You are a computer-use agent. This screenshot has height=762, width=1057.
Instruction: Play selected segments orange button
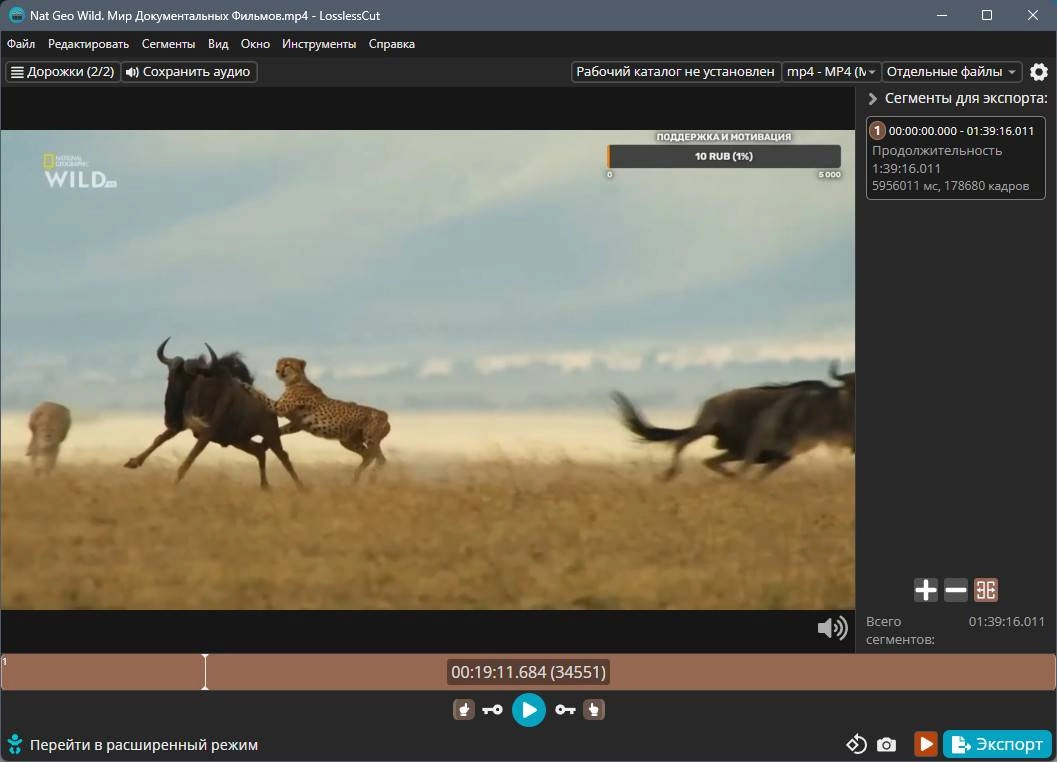tap(926, 744)
